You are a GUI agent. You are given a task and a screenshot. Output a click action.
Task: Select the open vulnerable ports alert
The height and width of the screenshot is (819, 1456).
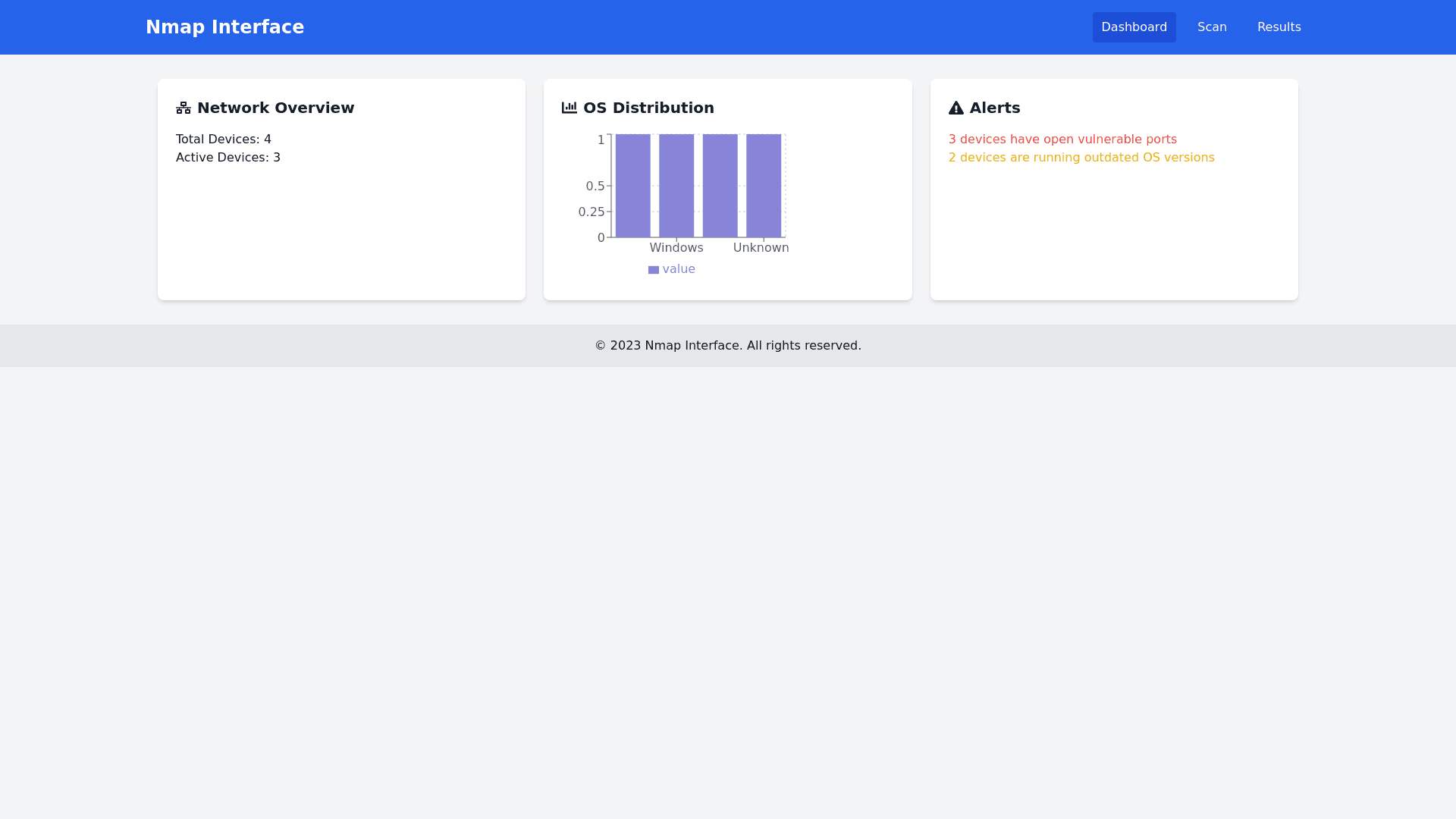pyautogui.click(x=1062, y=140)
